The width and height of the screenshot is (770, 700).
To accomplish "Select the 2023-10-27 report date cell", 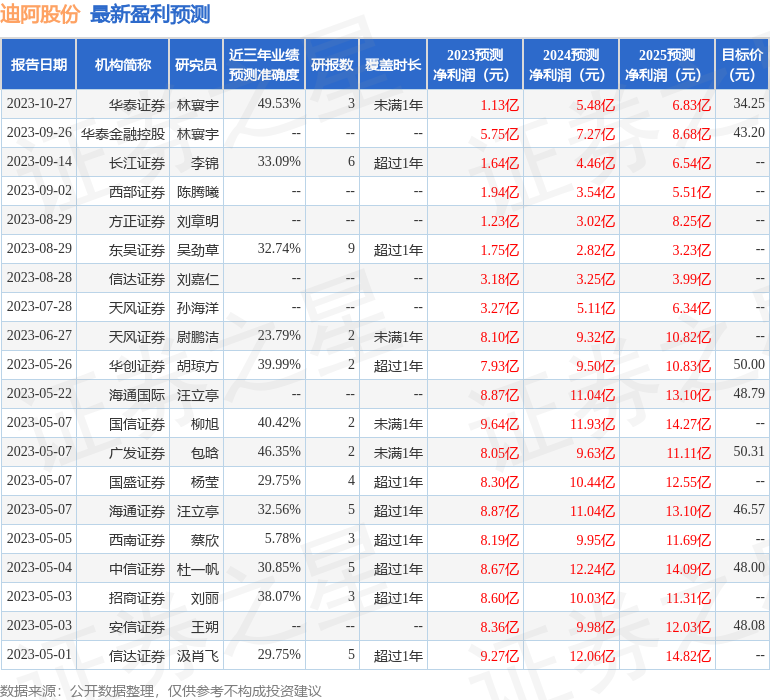I will click(x=39, y=104).
